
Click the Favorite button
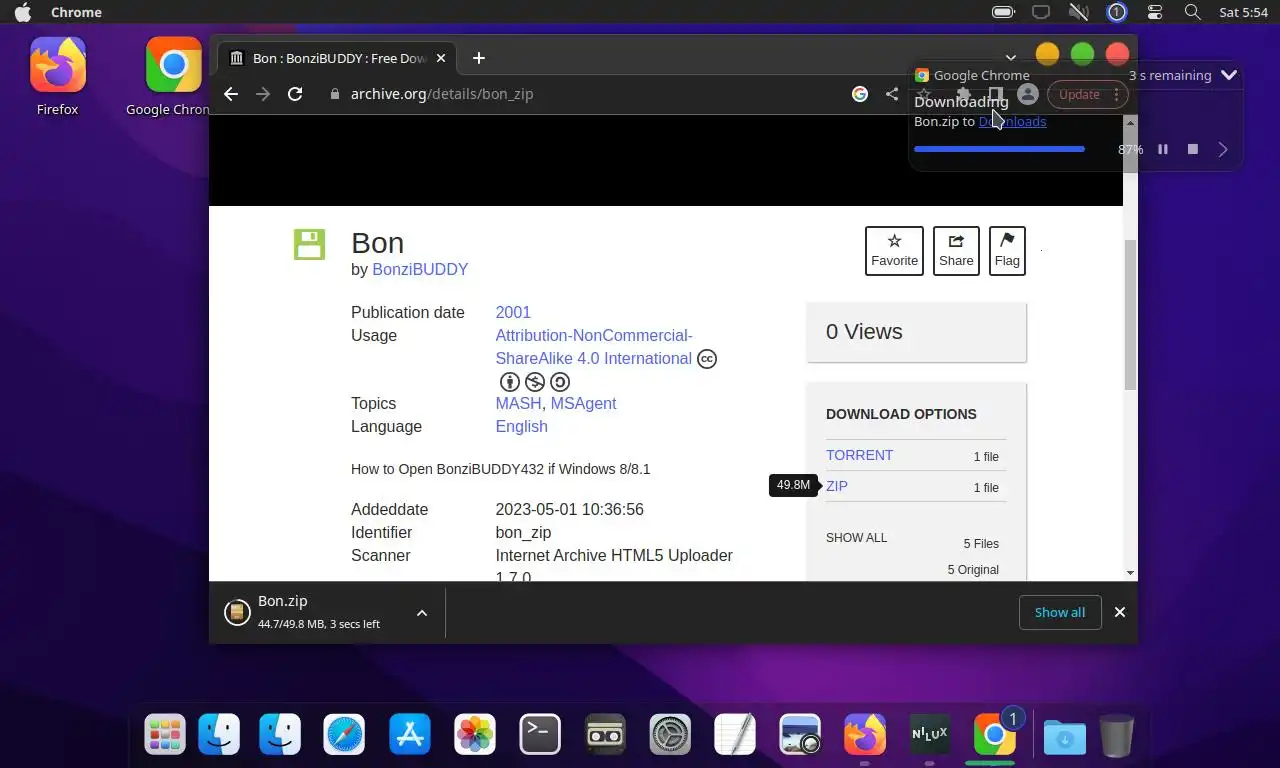[894, 250]
